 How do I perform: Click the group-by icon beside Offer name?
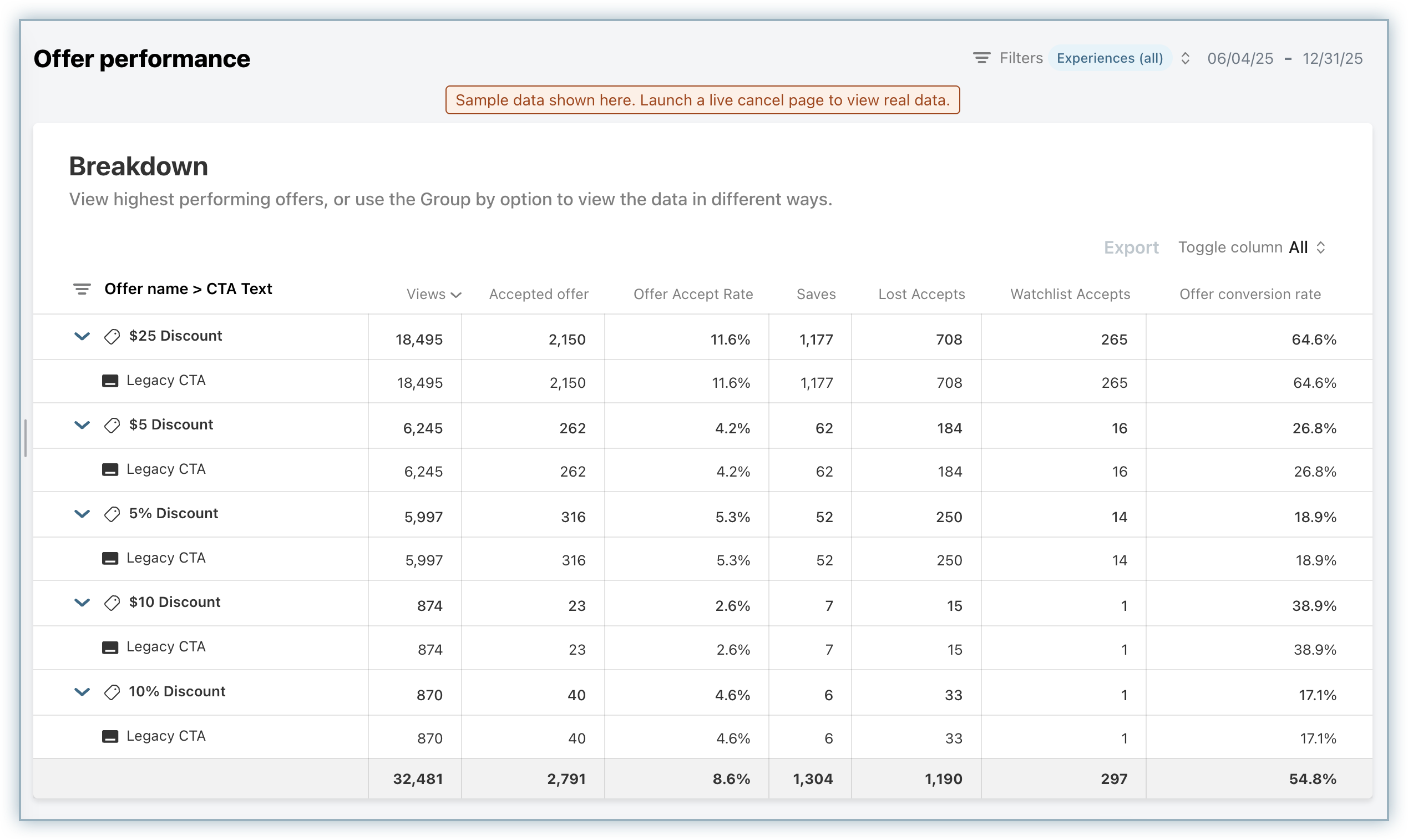click(82, 289)
